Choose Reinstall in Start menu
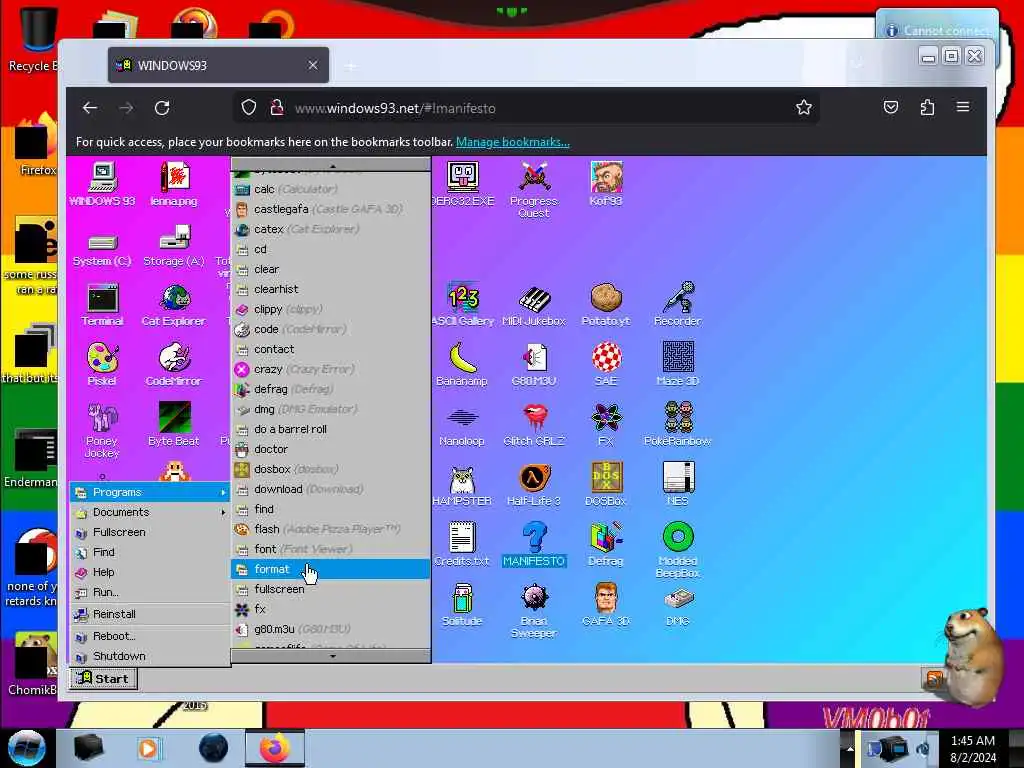1024x768 pixels. pos(150,614)
